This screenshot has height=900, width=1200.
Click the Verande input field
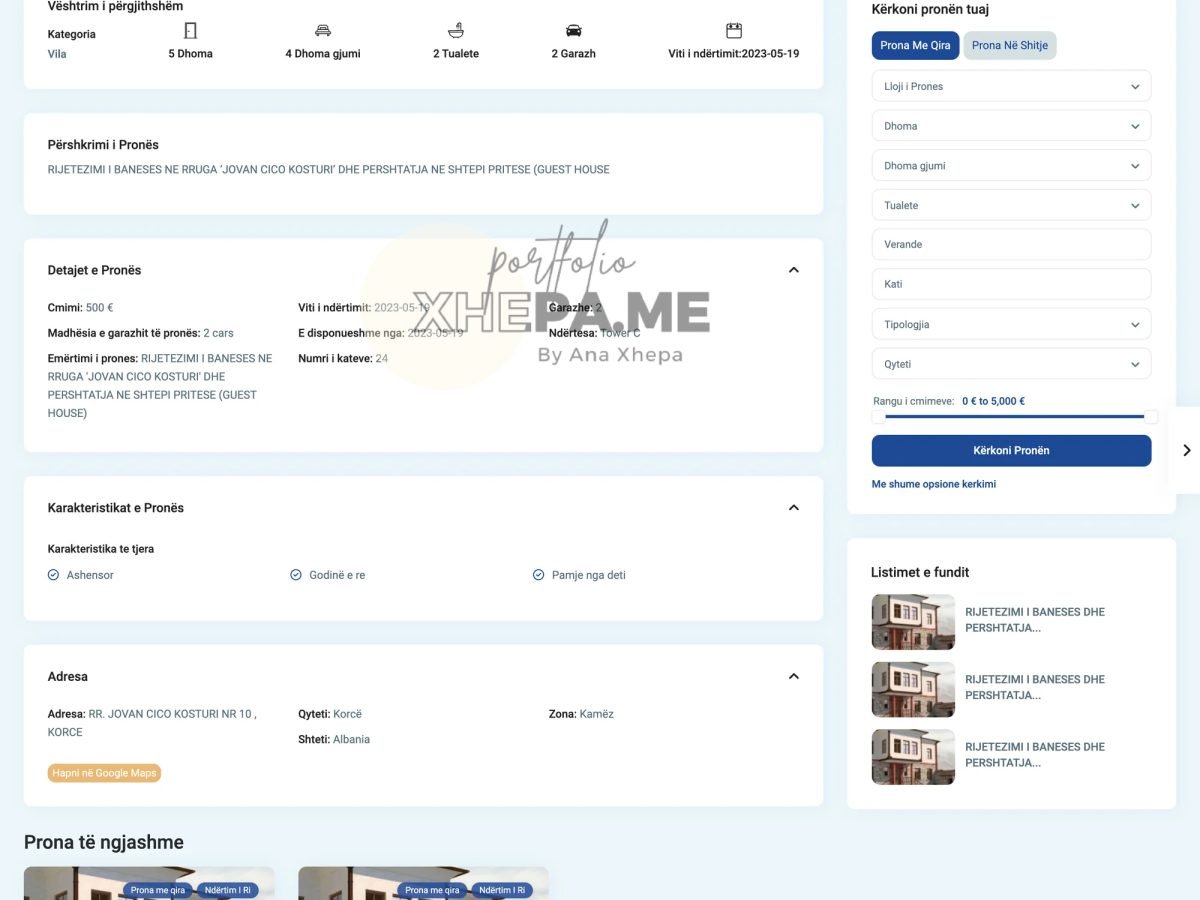(x=1011, y=245)
